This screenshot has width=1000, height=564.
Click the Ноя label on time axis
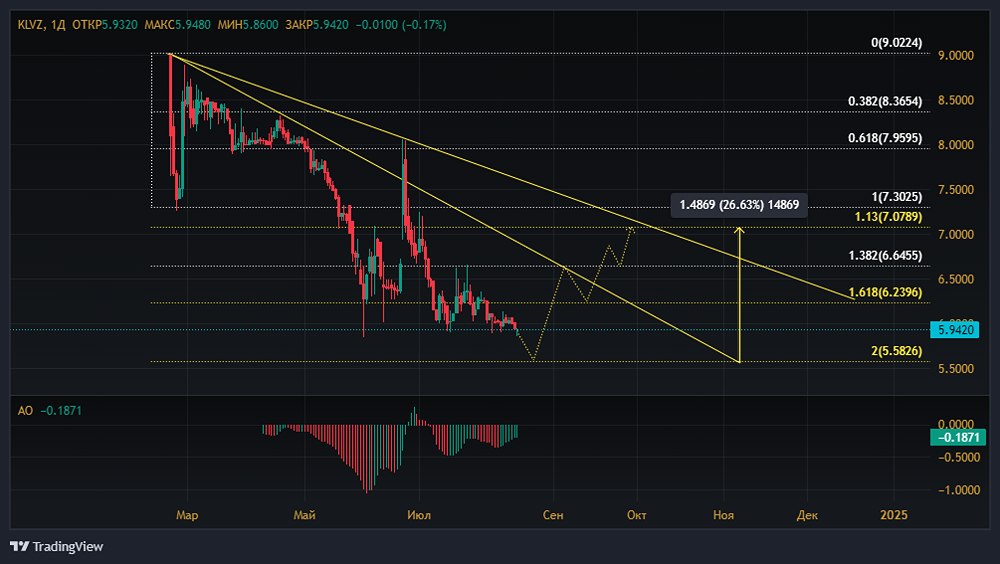pyautogui.click(x=723, y=515)
